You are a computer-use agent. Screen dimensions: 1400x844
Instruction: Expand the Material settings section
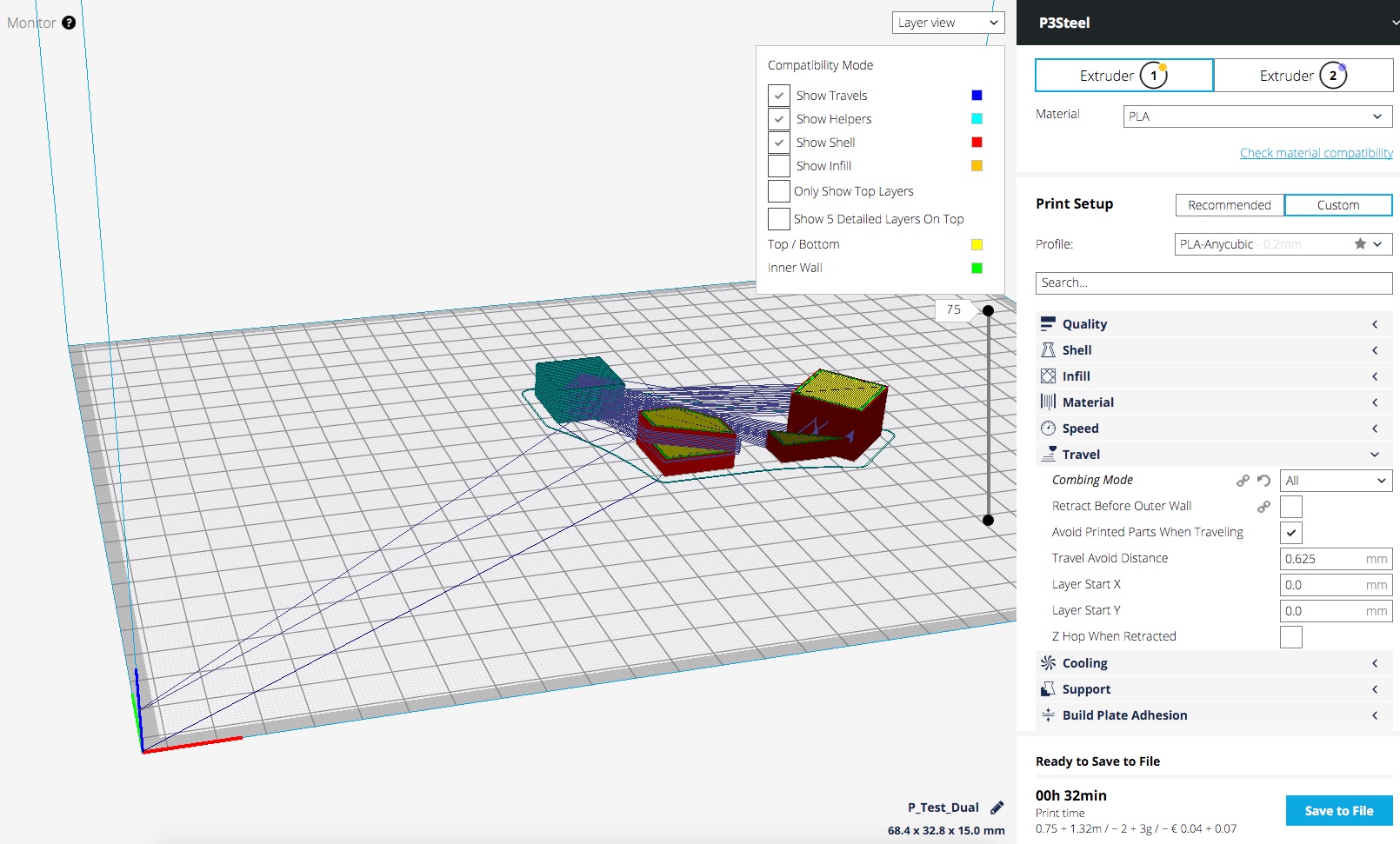click(1214, 402)
